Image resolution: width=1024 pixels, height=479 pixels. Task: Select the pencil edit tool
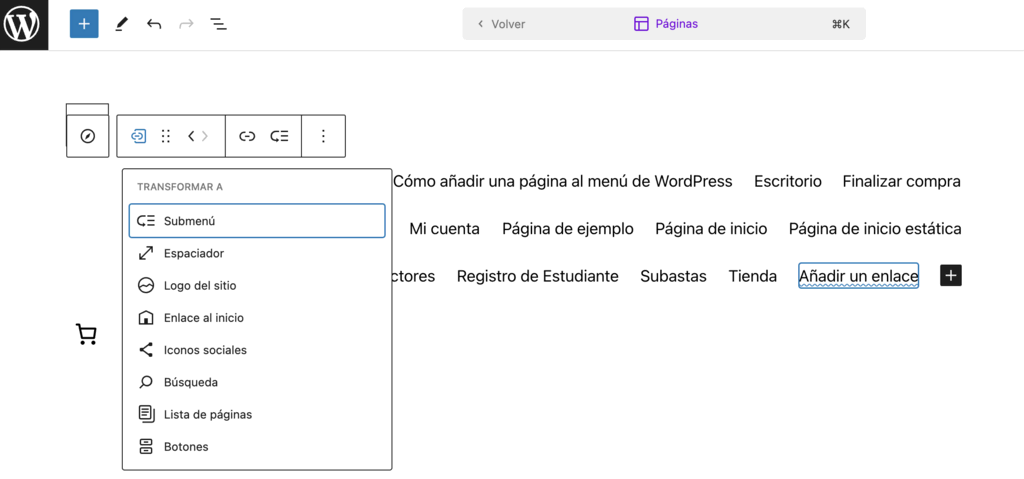click(121, 24)
